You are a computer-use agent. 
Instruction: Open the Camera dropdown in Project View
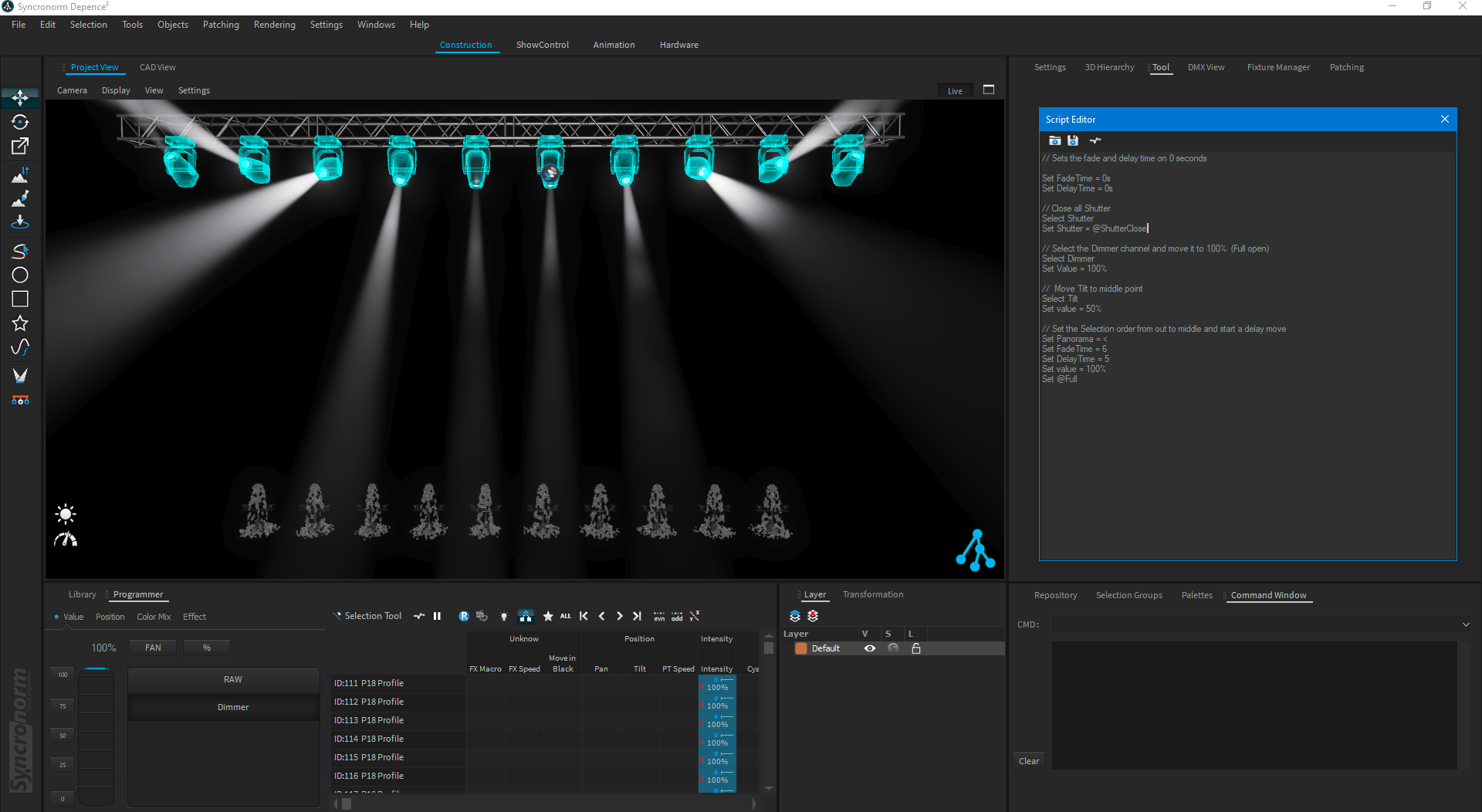(x=72, y=90)
